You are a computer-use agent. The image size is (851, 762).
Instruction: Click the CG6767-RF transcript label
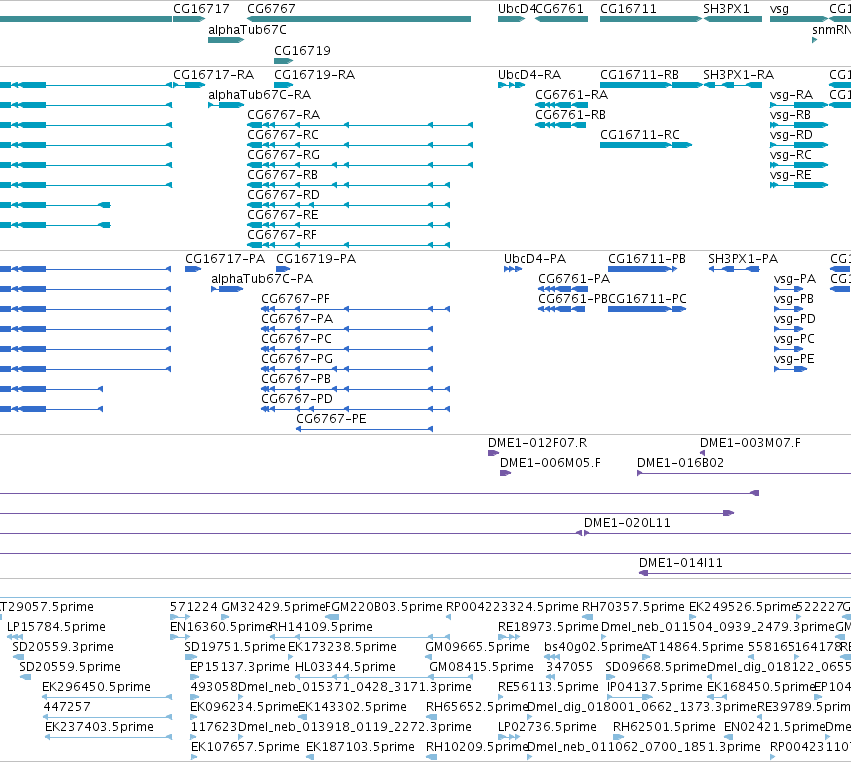pyautogui.click(x=282, y=235)
